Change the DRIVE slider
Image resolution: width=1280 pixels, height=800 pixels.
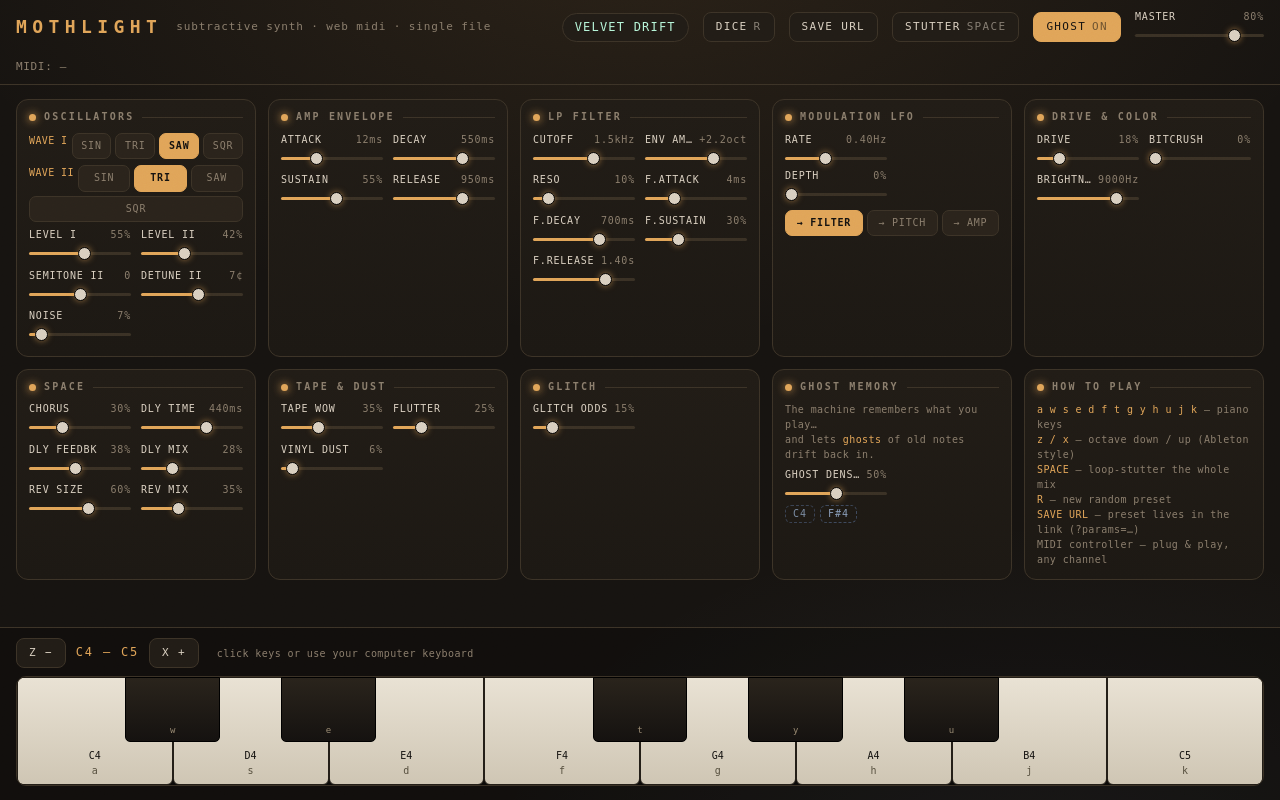tap(1088, 158)
